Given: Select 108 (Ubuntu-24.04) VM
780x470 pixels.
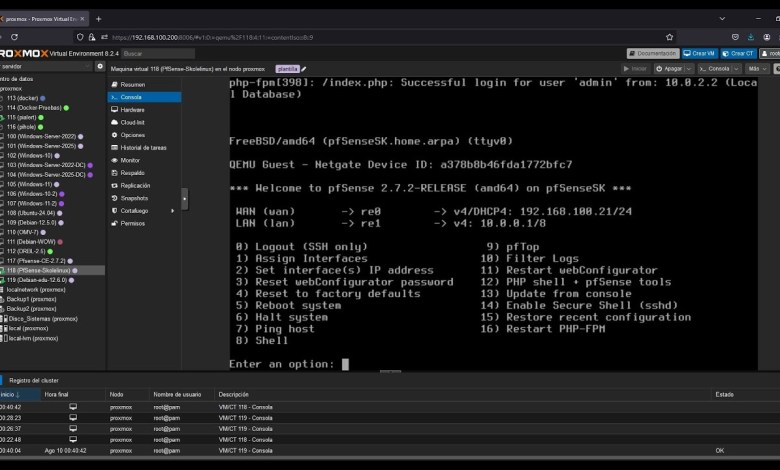Looking at the screenshot, I should coord(31,213).
